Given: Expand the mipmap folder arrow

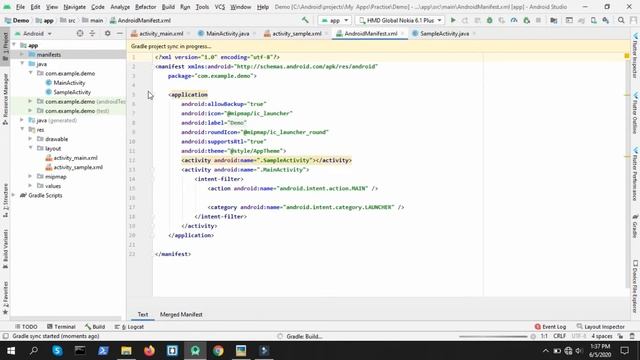Looking at the screenshot, I should 30,176.
